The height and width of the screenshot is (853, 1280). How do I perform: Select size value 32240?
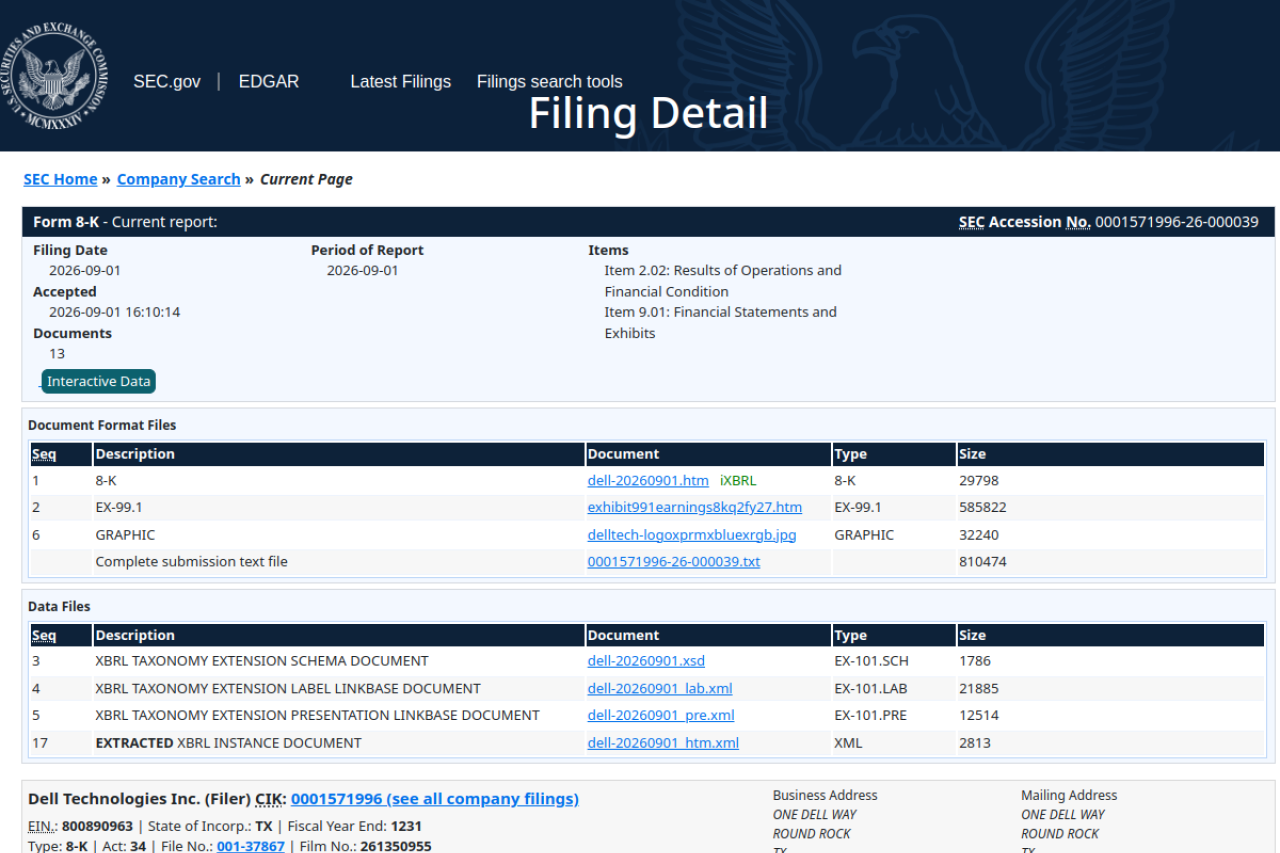979,535
